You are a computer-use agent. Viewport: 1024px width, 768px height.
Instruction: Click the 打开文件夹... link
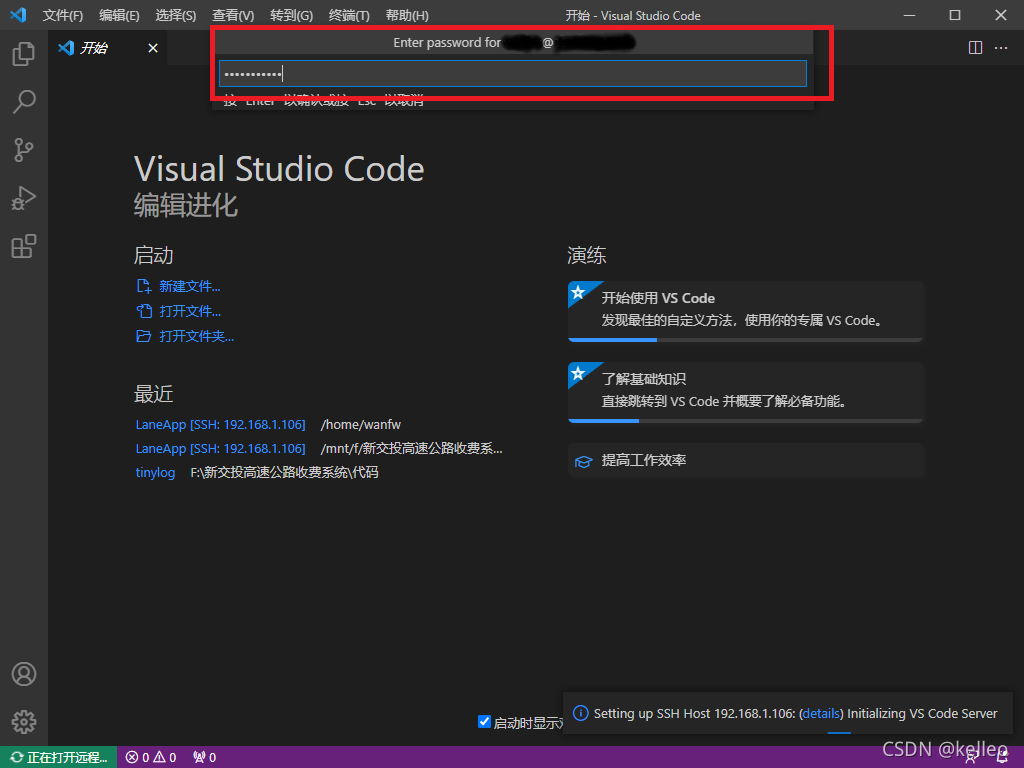(197, 336)
